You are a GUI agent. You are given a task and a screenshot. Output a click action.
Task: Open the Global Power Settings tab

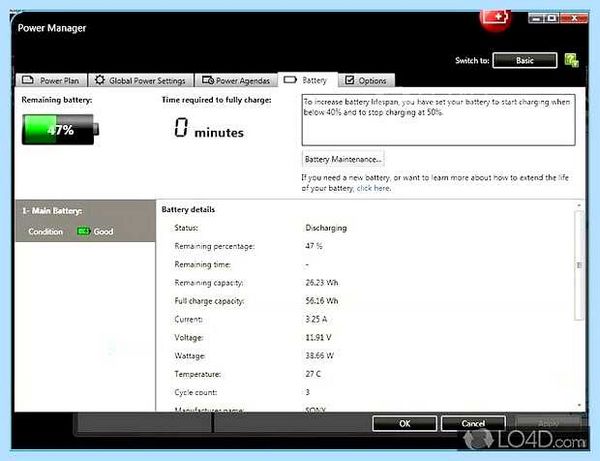(141, 80)
